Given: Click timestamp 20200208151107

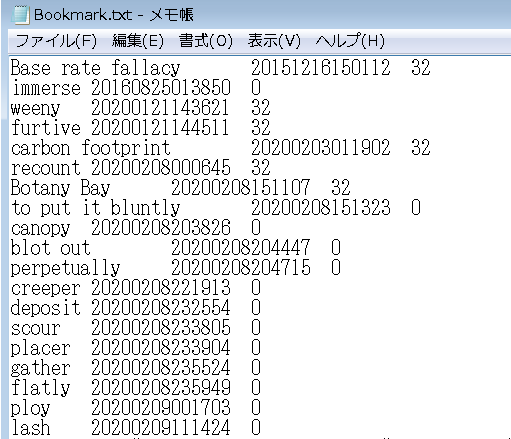Looking at the screenshot, I should (240, 188).
